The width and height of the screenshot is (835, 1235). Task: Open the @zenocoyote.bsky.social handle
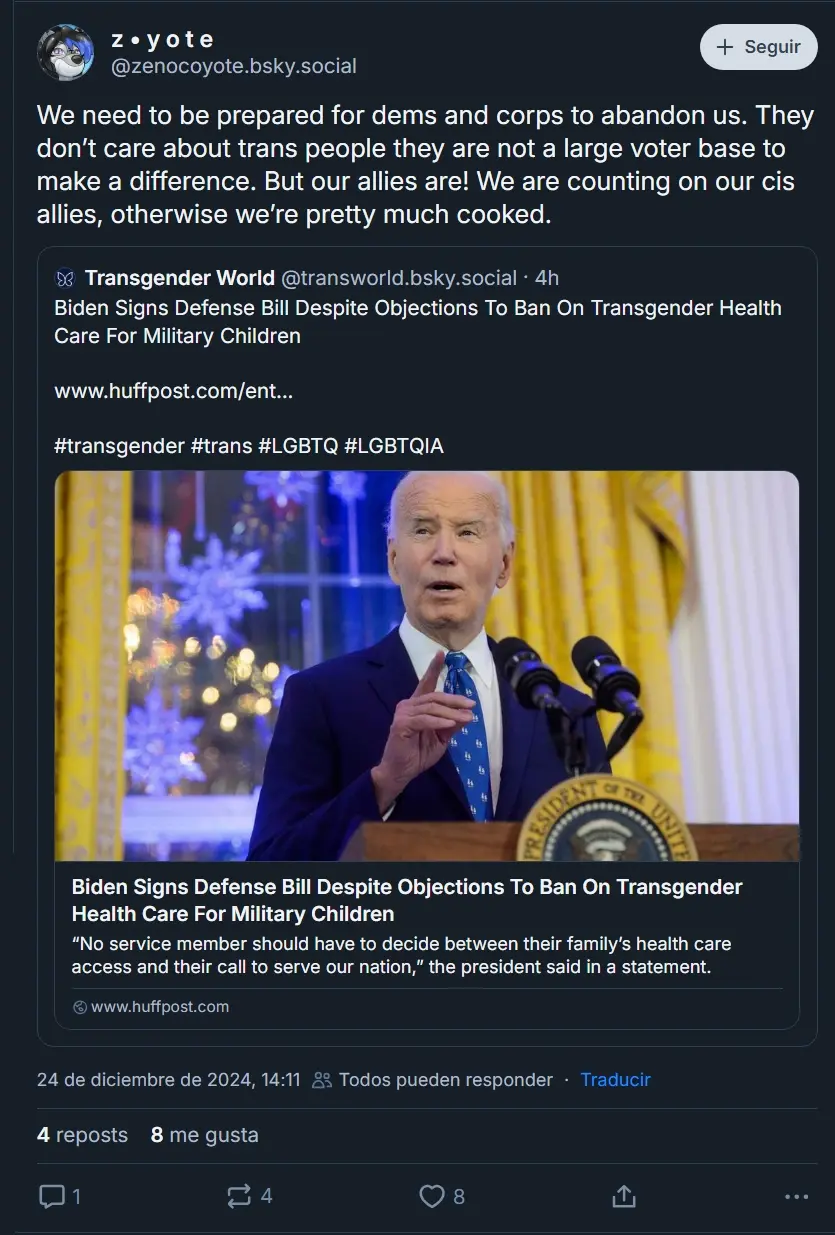[x=233, y=66]
